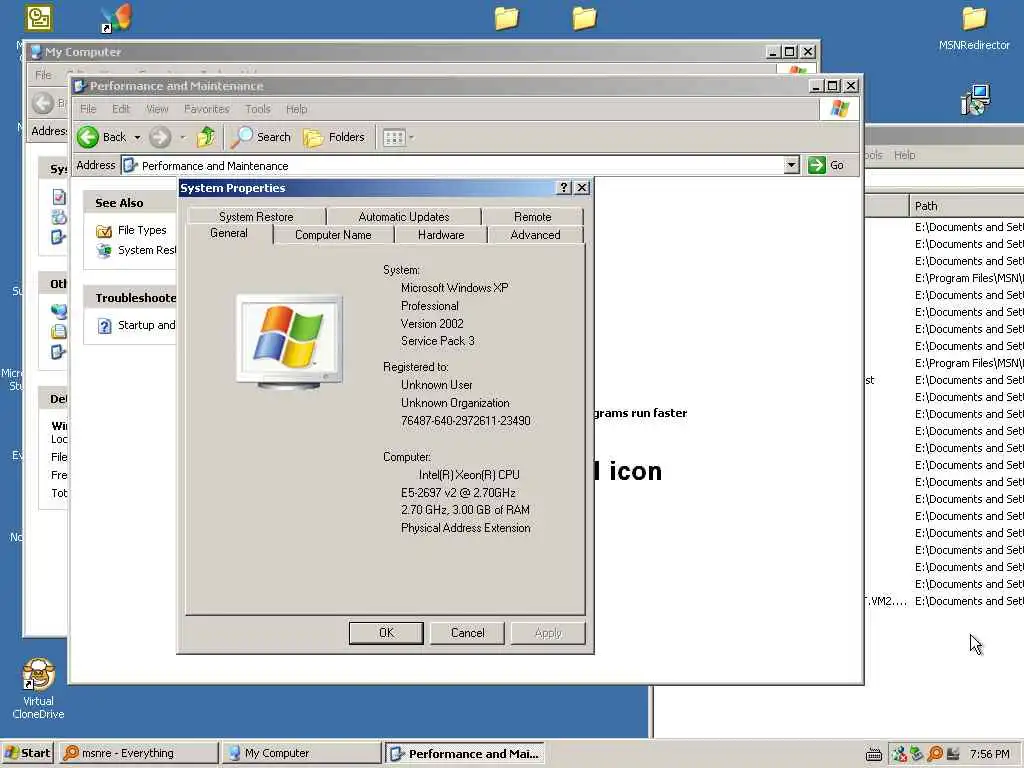Open the Edit menu
The width and height of the screenshot is (1024, 768).
click(x=121, y=109)
